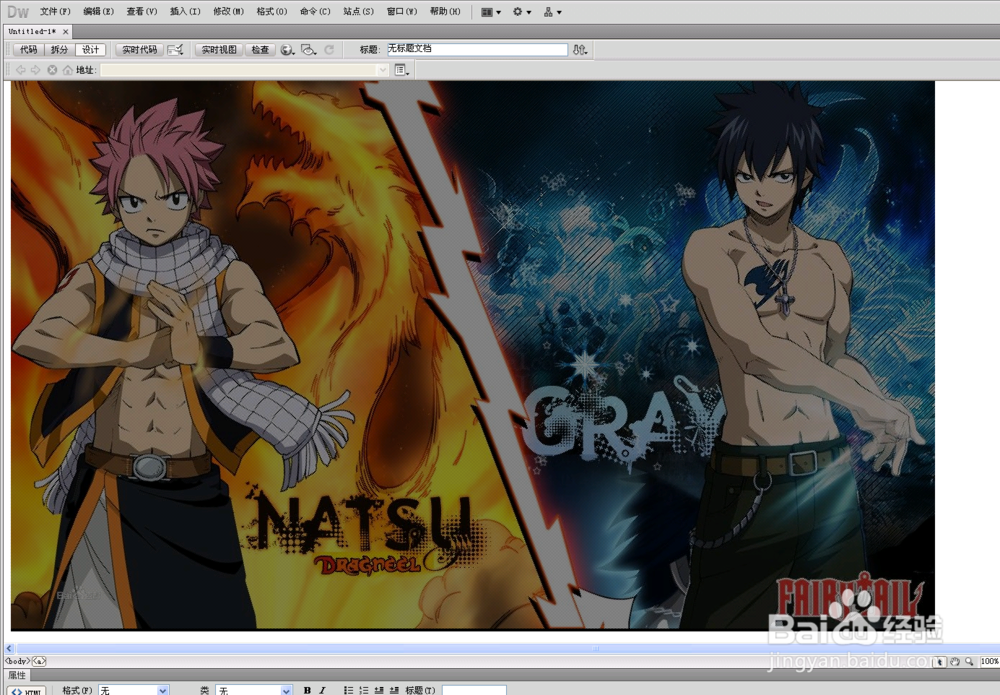
Task: Click the stop loading icon
Action: [52, 70]
